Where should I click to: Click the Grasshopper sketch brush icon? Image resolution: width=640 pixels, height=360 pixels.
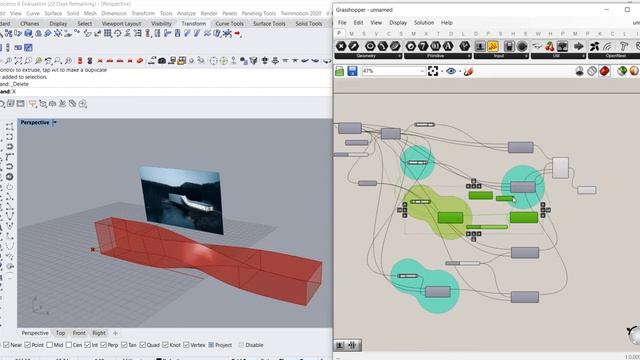[x=469, y=71]
